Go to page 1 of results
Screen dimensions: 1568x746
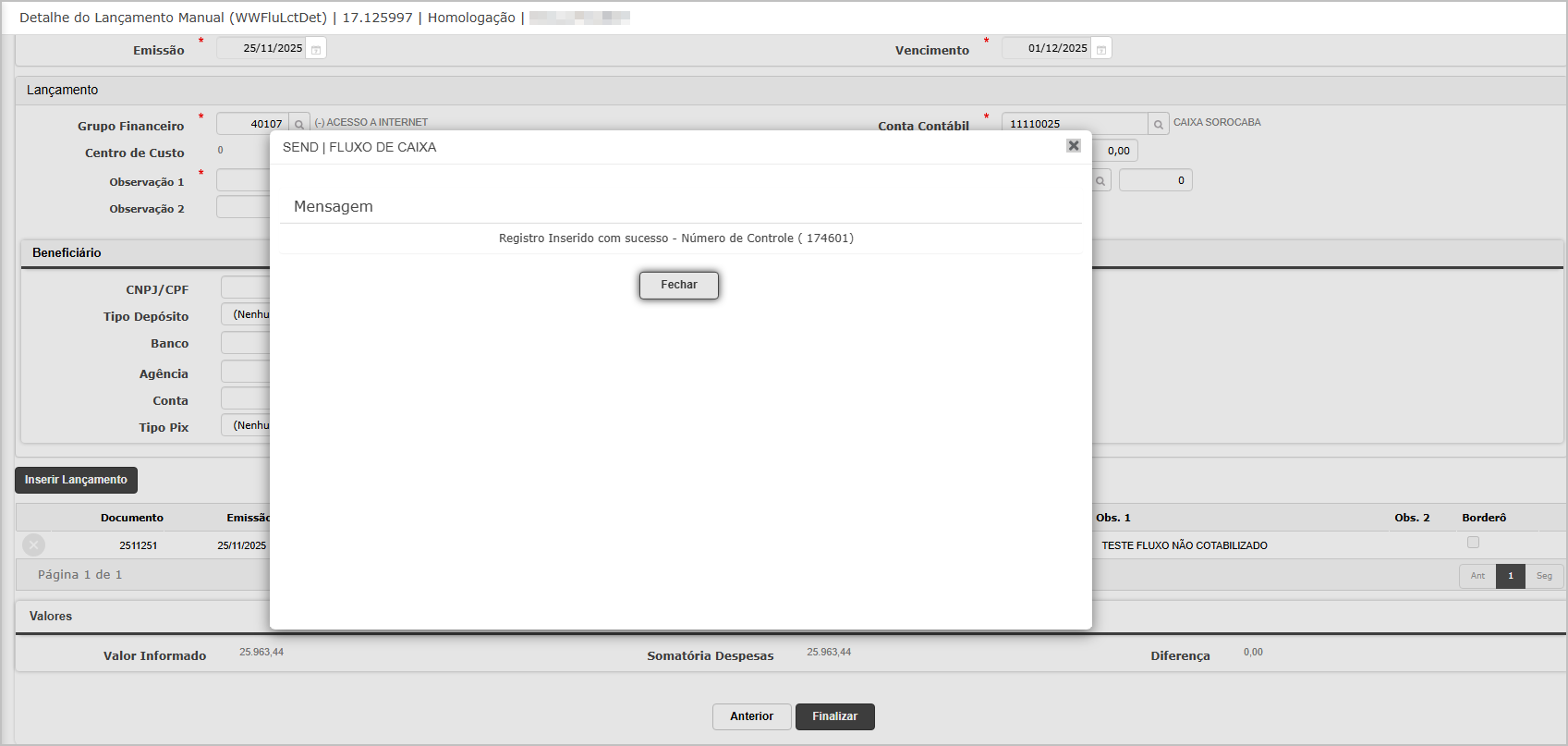[x=1511, y=576]
